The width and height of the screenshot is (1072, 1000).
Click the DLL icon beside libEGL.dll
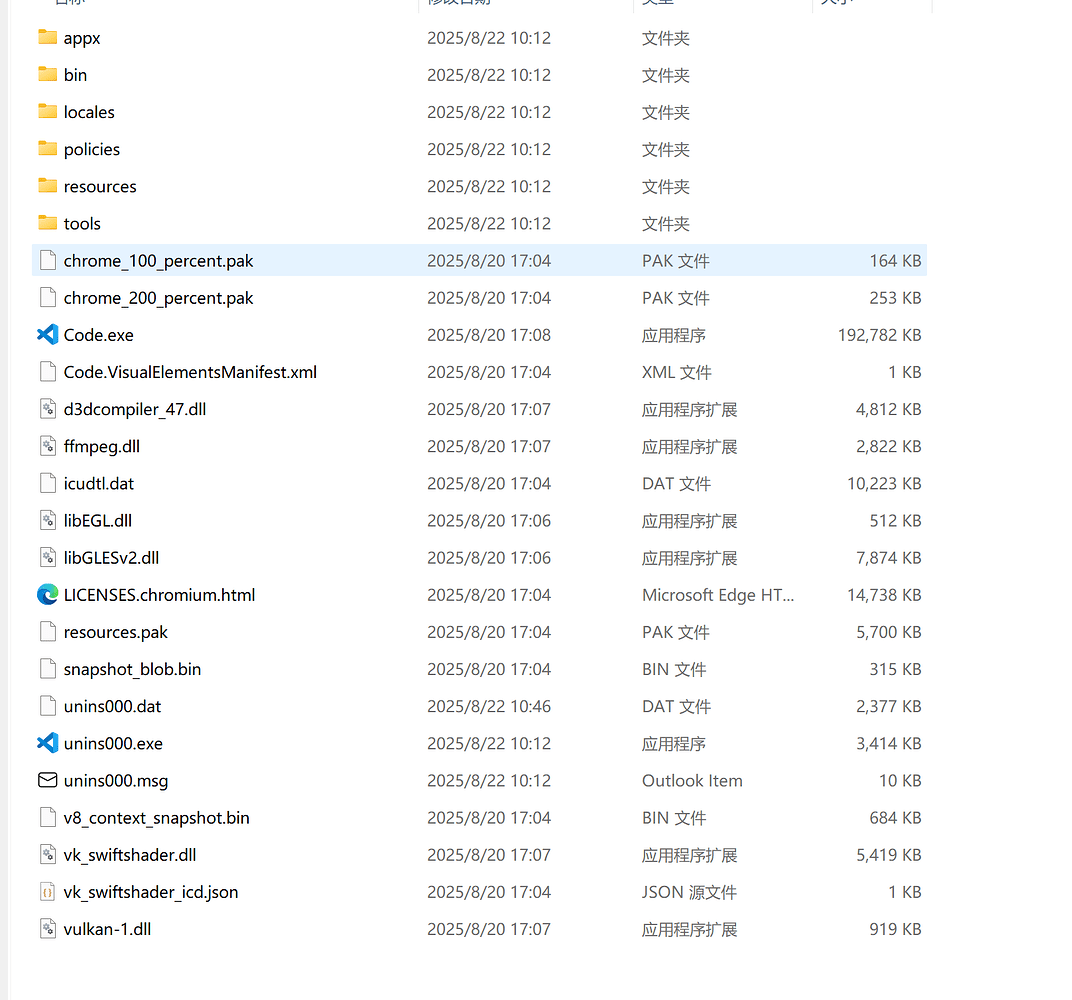pos(47,520)
